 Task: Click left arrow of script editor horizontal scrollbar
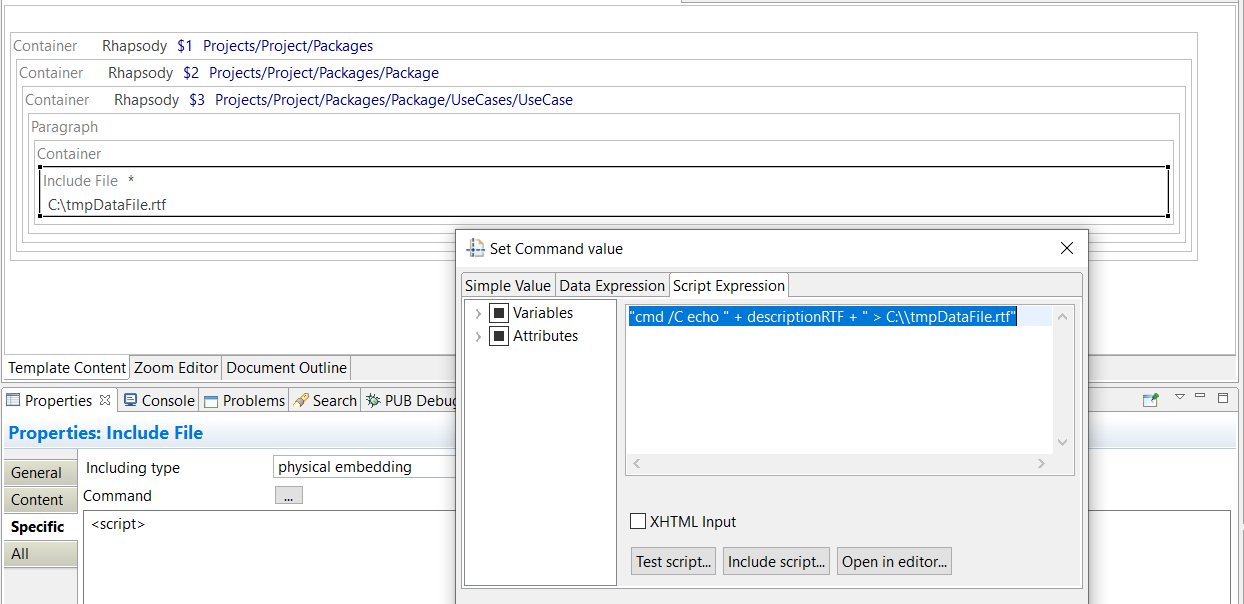[637, 464]
